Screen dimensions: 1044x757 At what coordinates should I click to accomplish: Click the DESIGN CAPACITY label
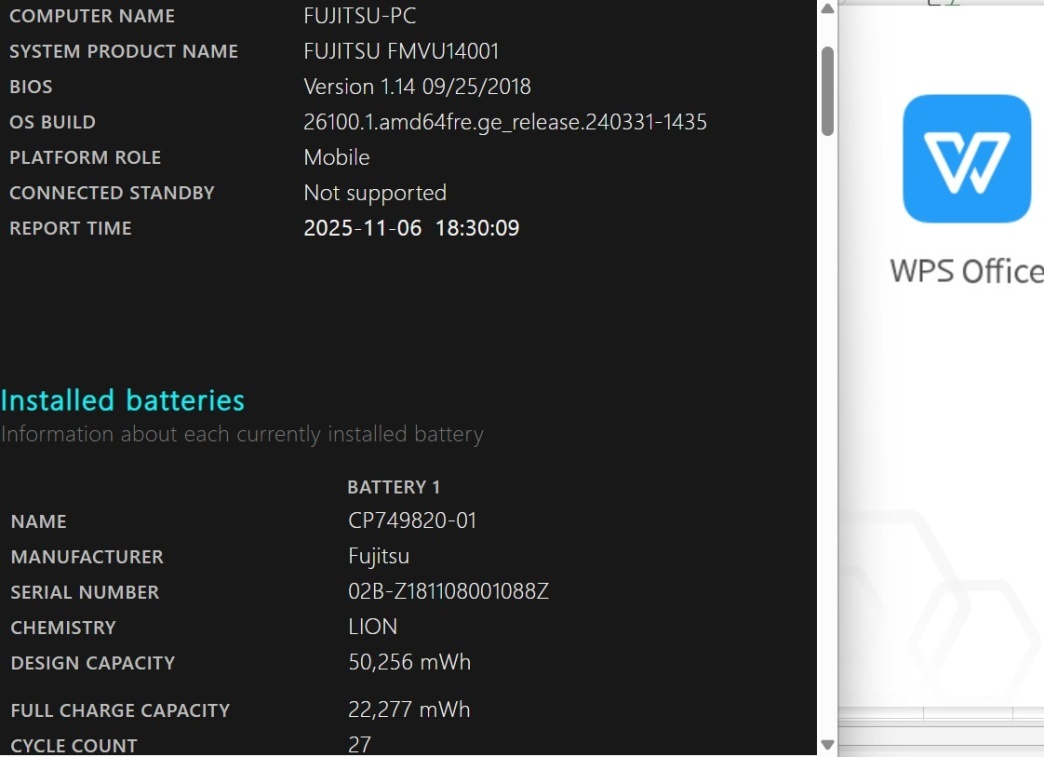(x=93, y=663)
